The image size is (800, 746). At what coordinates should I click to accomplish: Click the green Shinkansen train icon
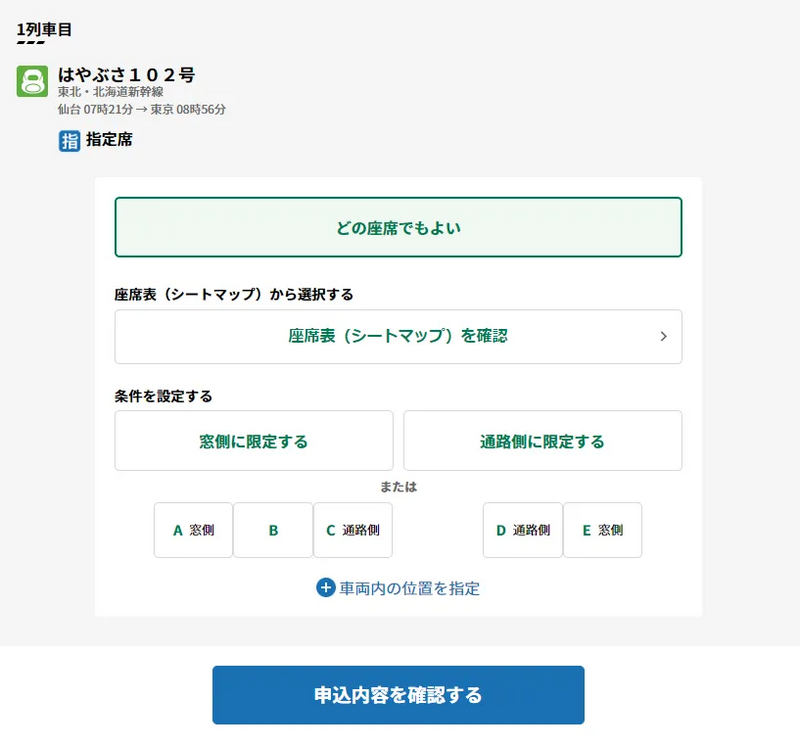coord(32,81)
